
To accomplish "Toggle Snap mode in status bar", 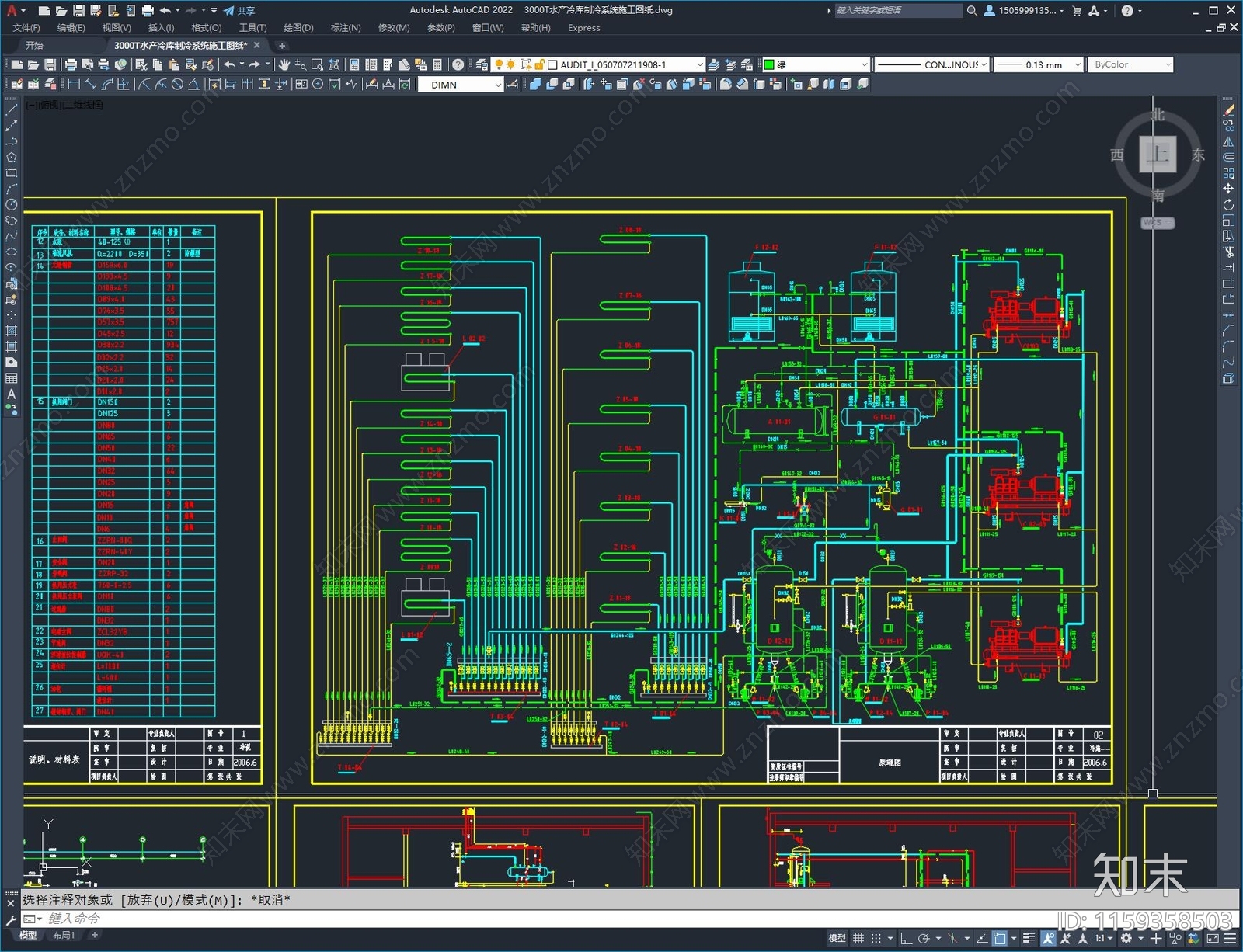I will coord(876,938).
